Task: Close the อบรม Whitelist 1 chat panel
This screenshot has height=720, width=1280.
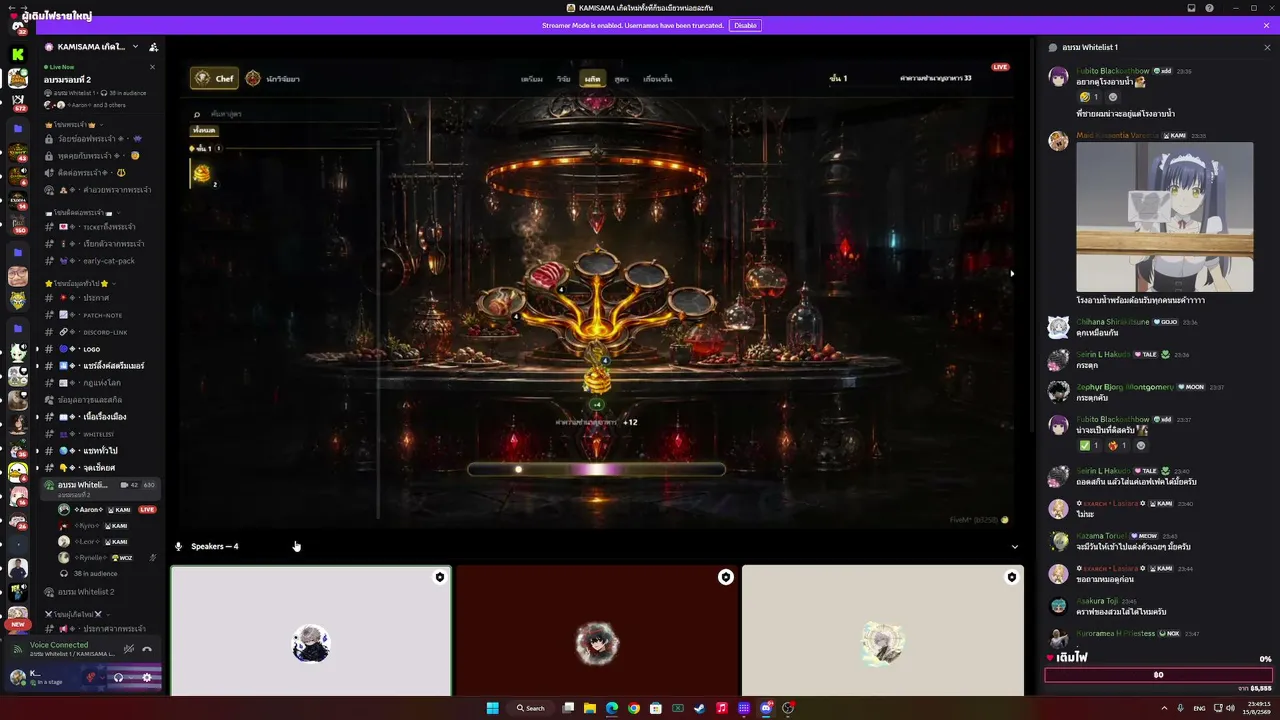Action: point(1267,47)
